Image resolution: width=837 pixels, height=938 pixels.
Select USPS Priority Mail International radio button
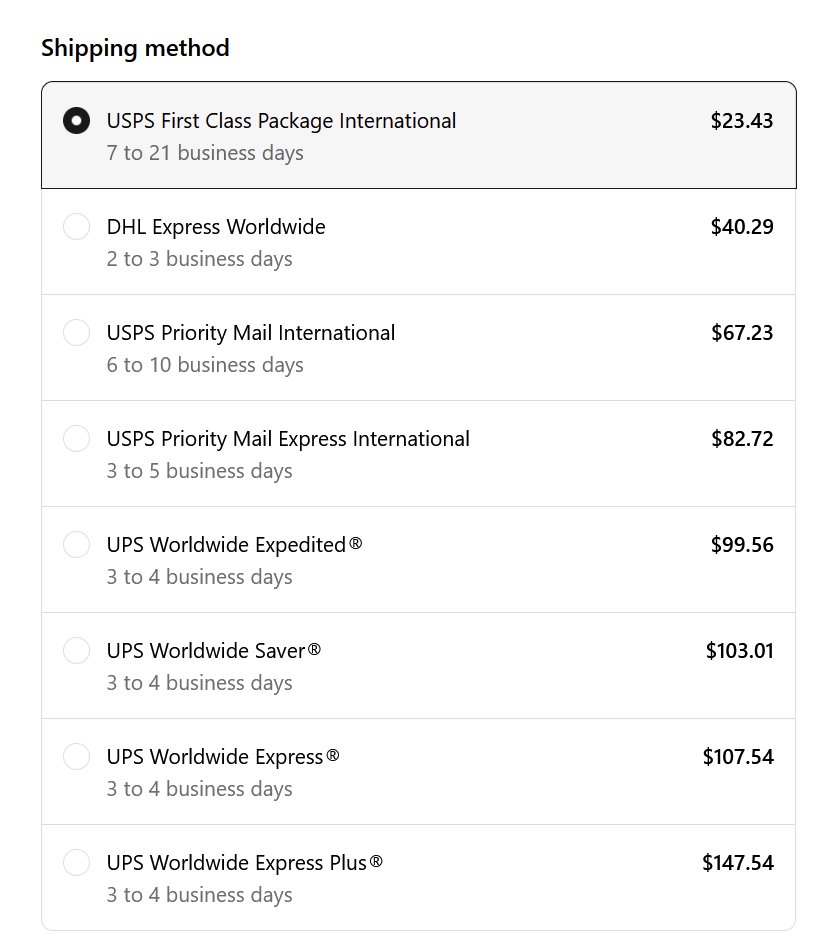77,332
